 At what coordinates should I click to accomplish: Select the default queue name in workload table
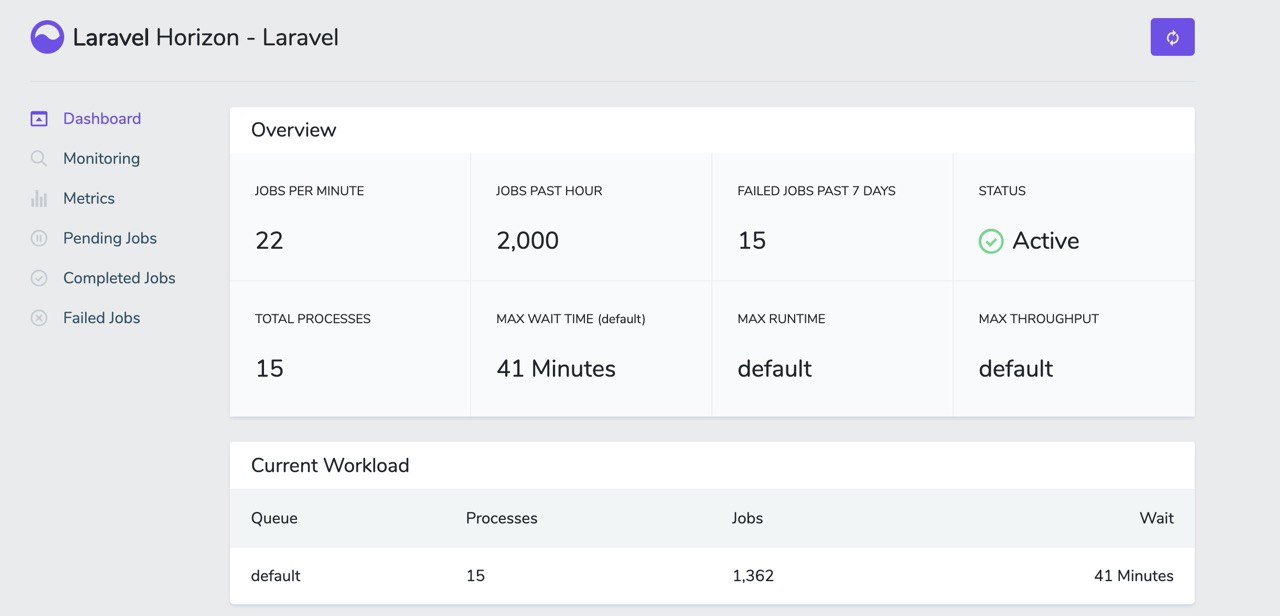point(276,576)
